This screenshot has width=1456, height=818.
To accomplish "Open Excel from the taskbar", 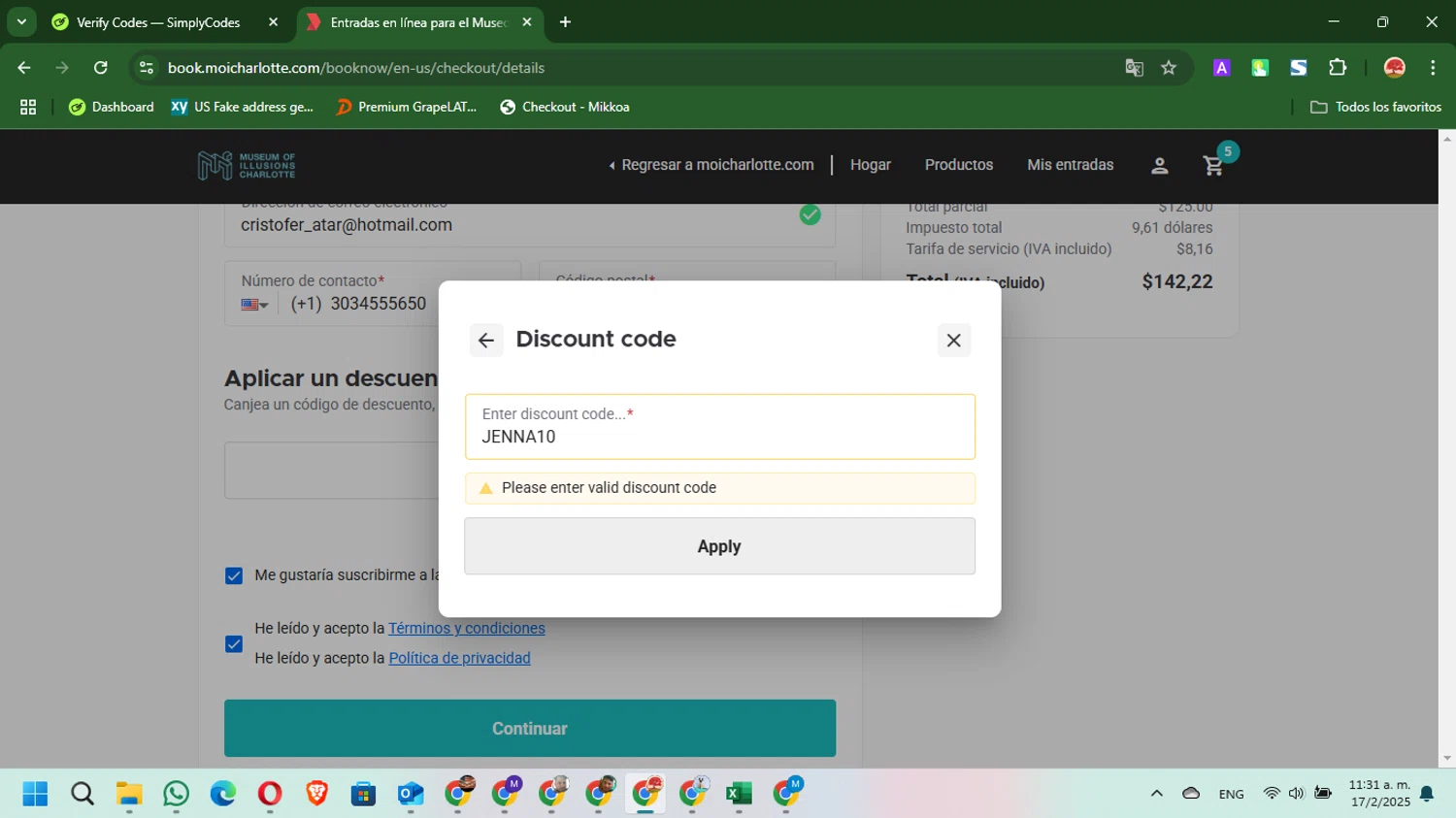I will (739, 794).
